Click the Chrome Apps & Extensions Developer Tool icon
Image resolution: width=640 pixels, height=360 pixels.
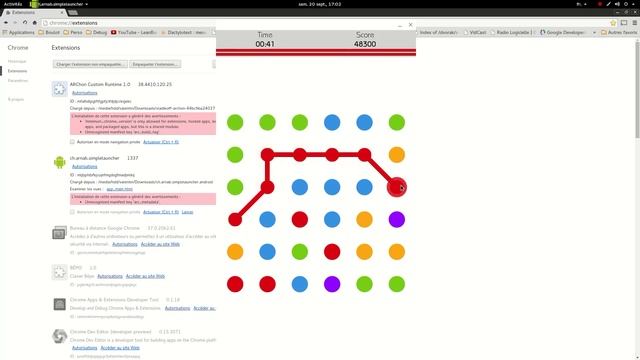point(60,304)
